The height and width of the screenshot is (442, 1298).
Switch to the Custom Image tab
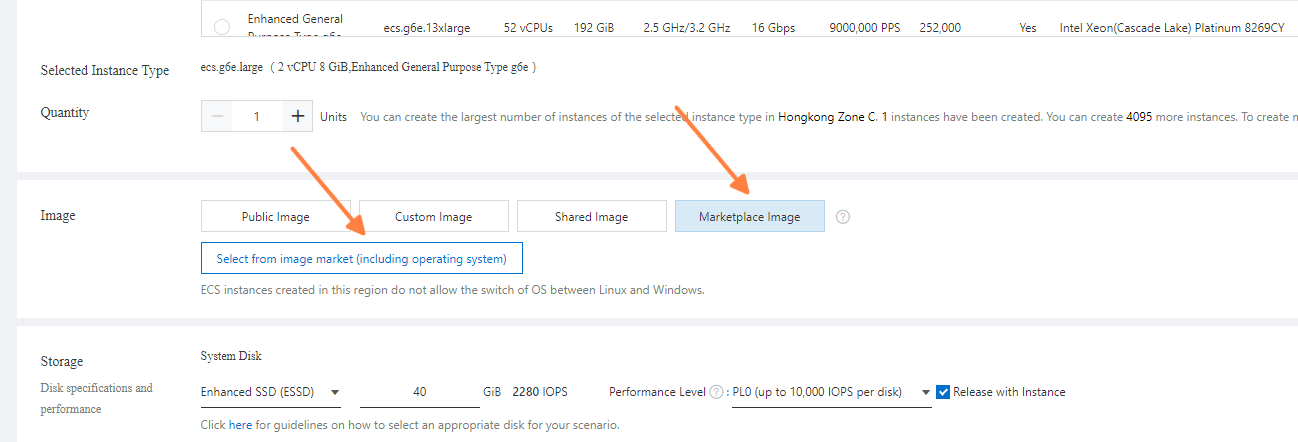(x=433, y=216)
